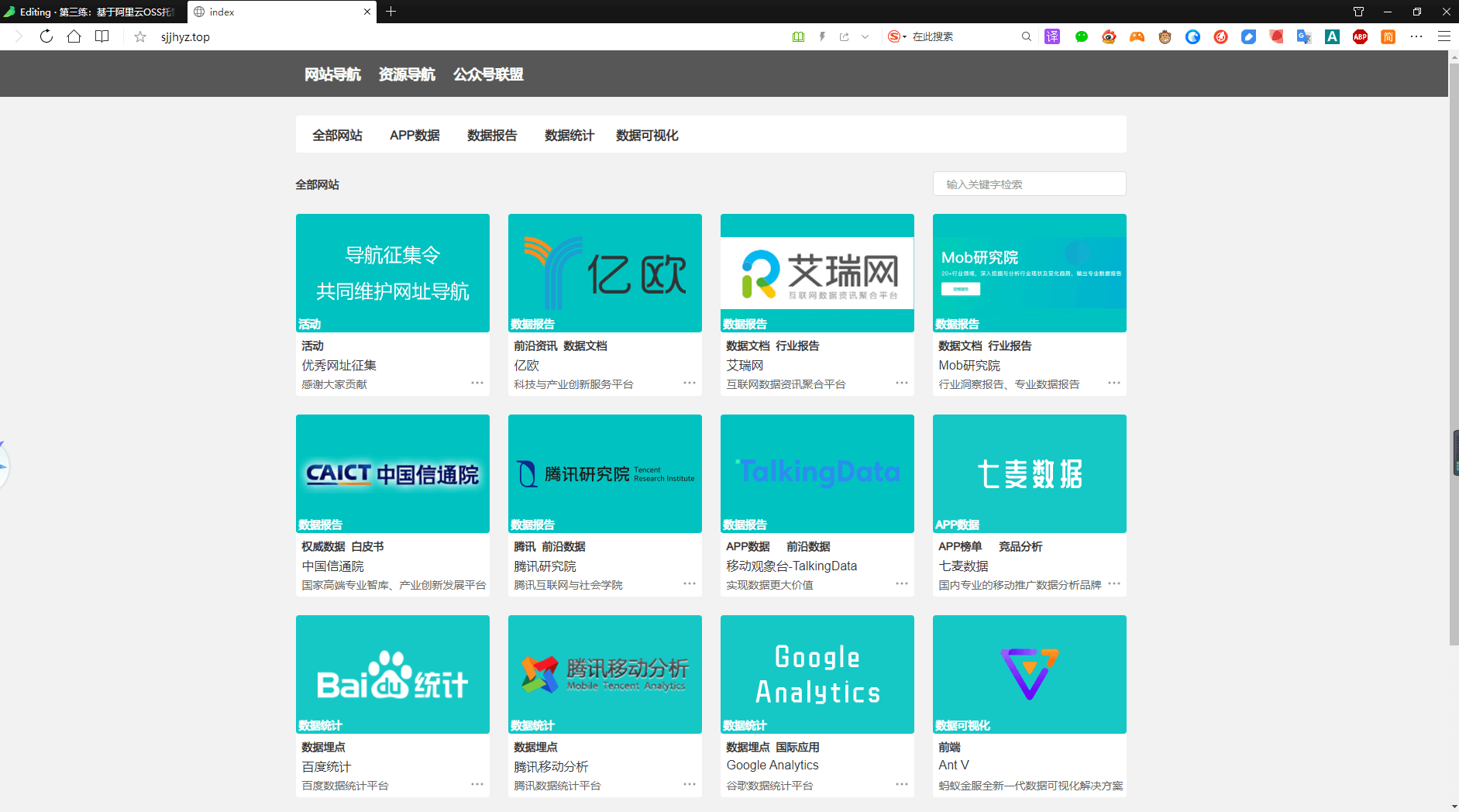Open the 亿欧 card thumbnail
Viewport: 1459px width, 812px height.
[605, 273]
